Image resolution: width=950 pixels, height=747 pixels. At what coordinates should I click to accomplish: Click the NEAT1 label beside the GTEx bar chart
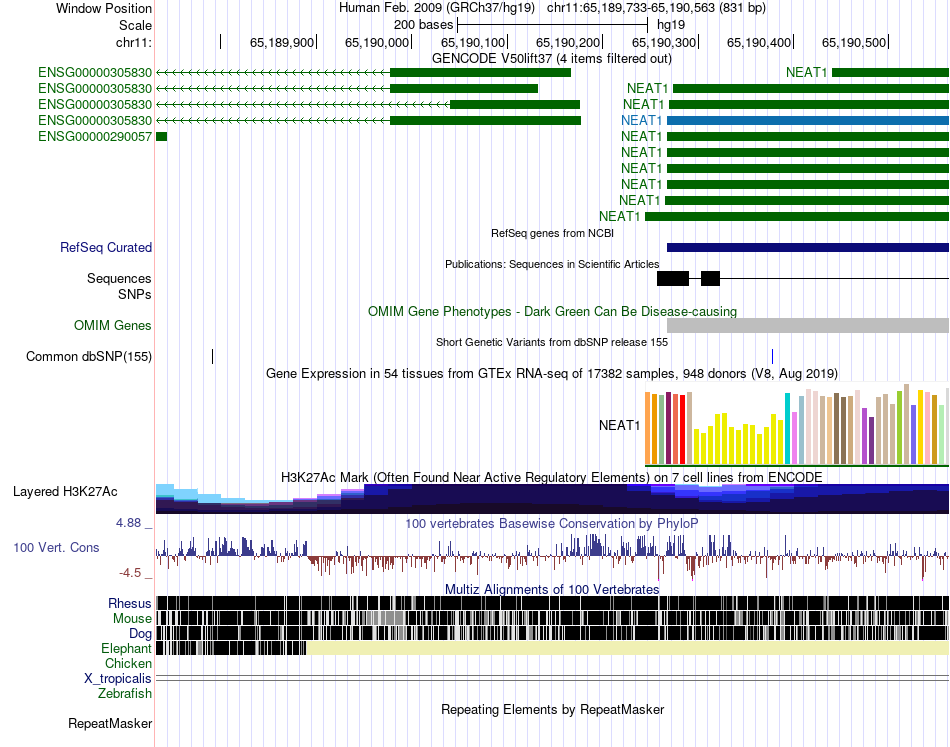(619, 425)
